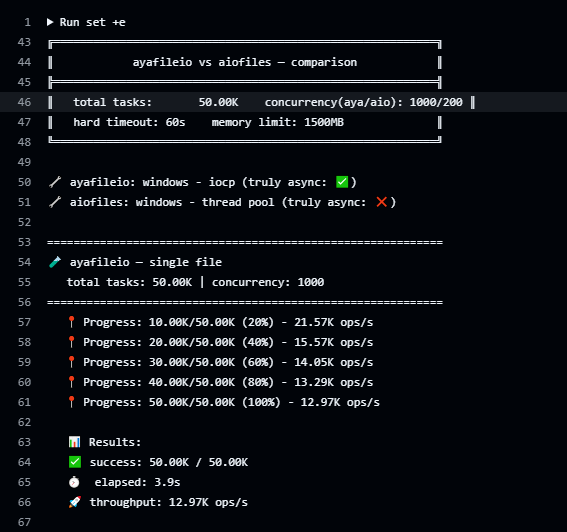Screen dimensions: 567x532
Task: Click wrench icon beside aiofiles windows line
Action: pyautogui.click(x=55, y=202)
